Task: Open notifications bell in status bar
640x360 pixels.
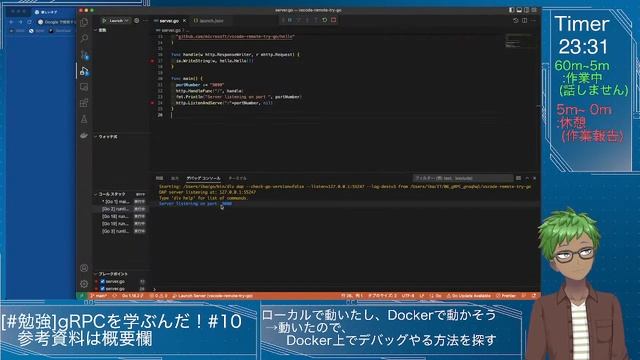Action: click(534, 296)
